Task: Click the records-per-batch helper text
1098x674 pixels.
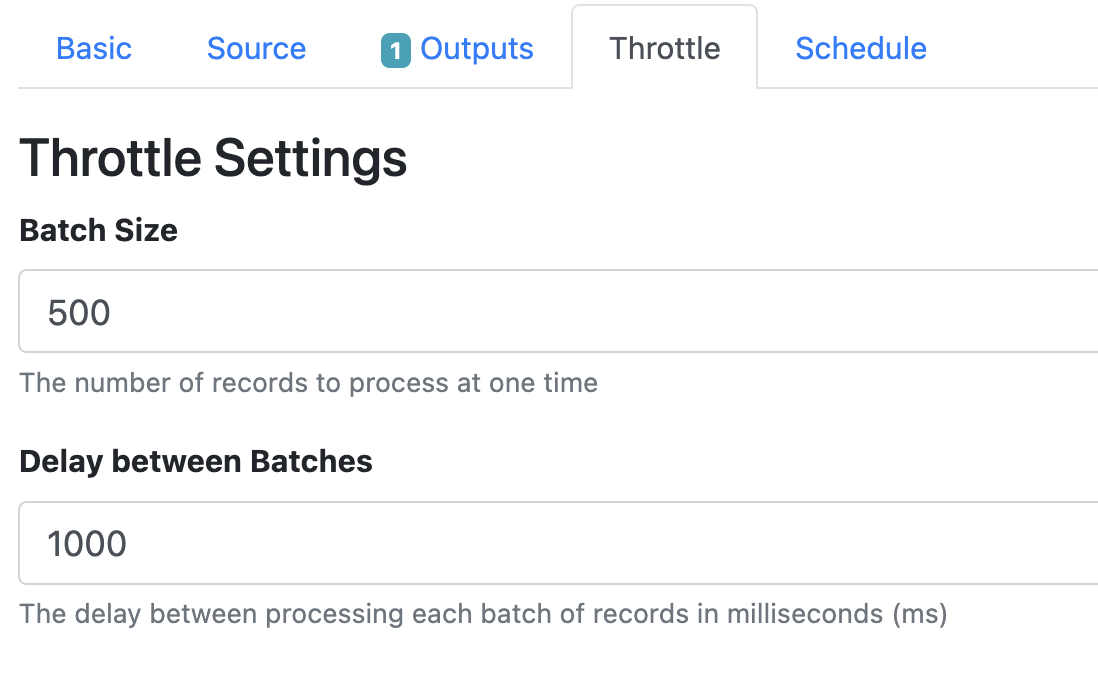Action: click(308, 383)
